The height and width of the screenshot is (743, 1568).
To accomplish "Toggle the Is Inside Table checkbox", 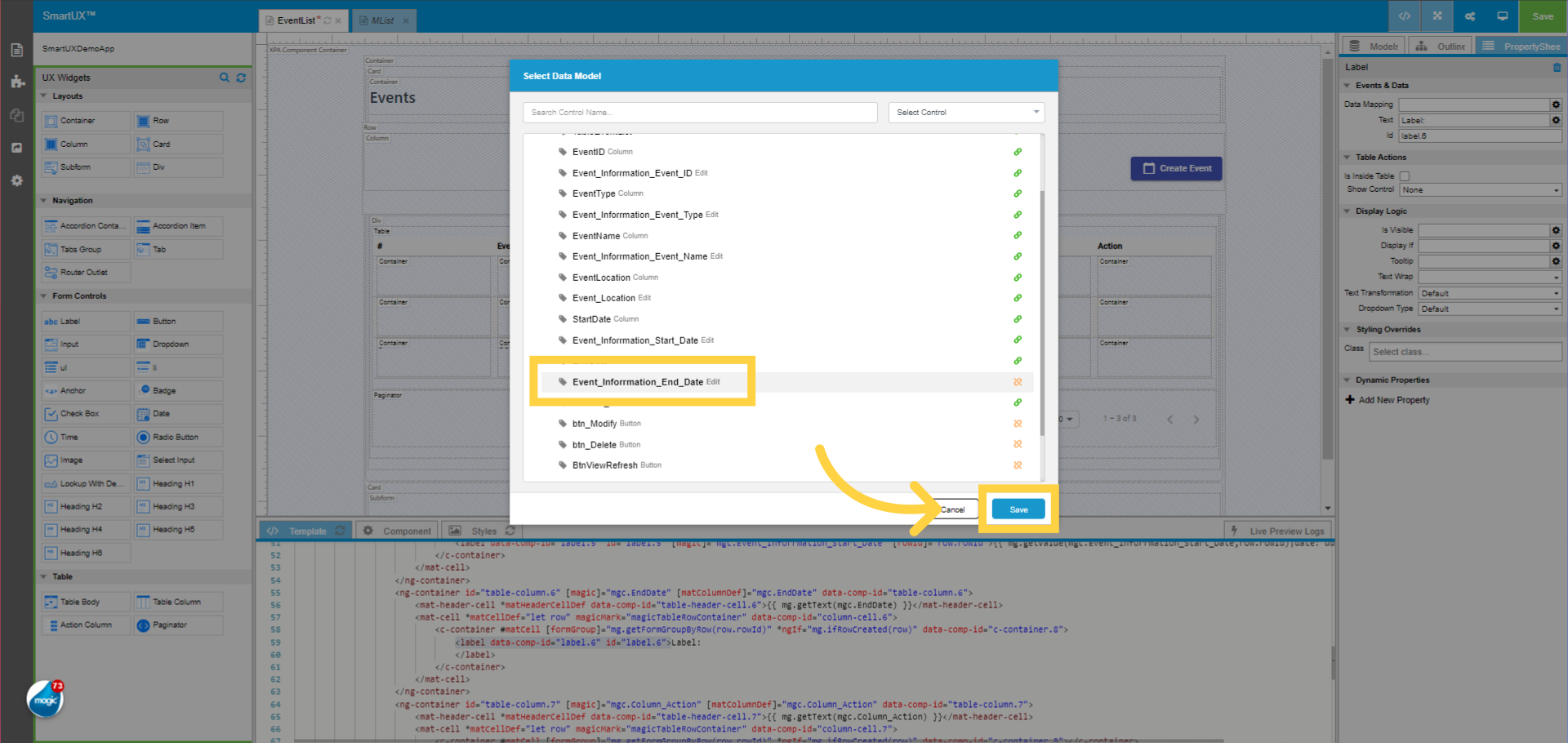I will [1405, 176].
